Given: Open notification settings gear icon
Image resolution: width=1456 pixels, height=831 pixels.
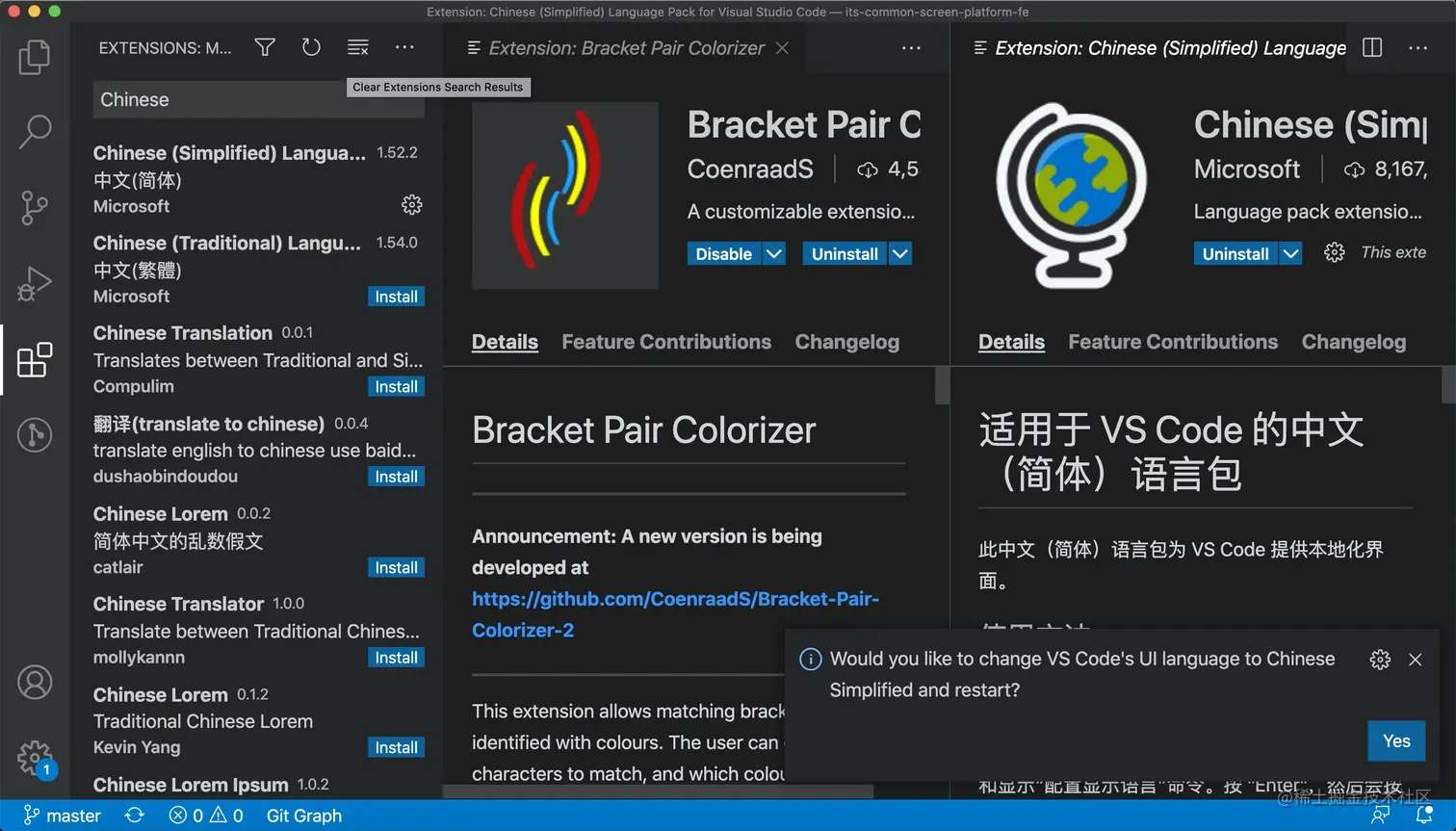Looking at the screenshot, I should point(1380,659).
